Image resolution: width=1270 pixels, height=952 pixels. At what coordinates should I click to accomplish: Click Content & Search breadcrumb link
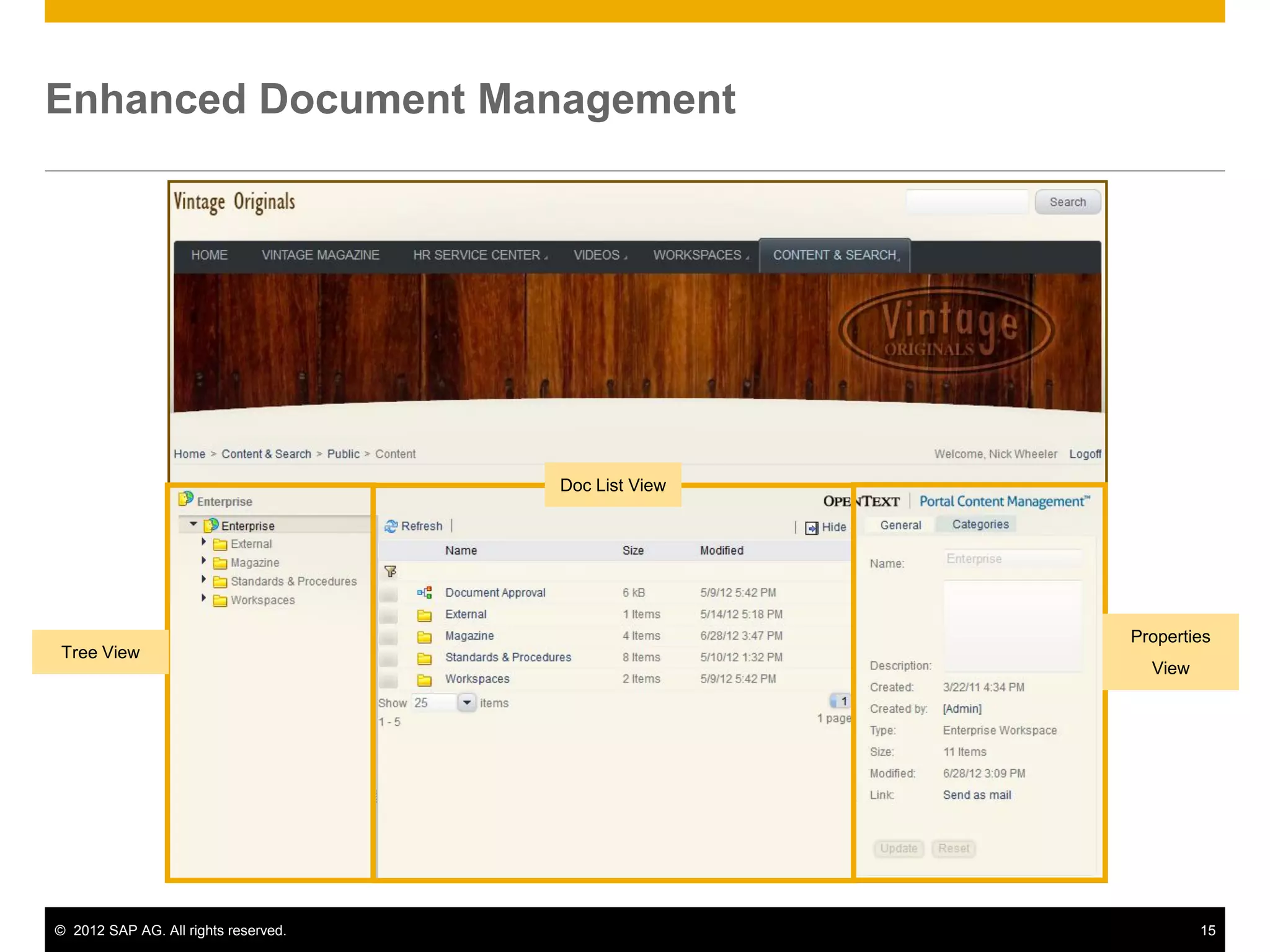coord(267,454)
